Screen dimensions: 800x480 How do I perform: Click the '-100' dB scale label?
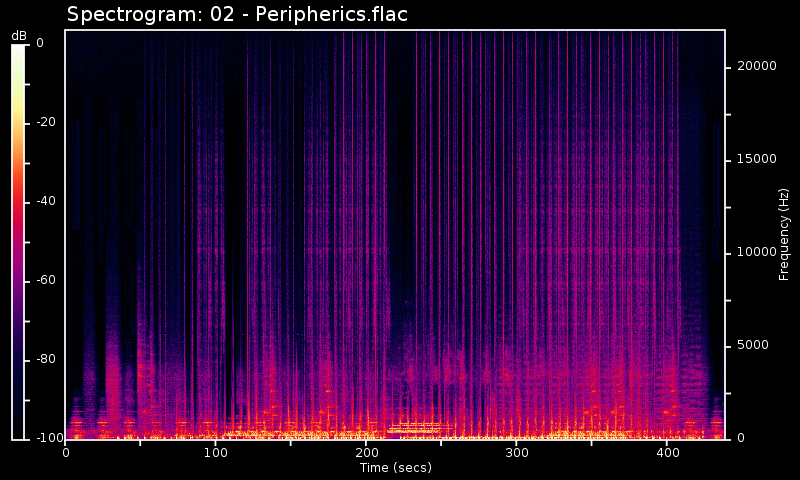coord(36,438)
